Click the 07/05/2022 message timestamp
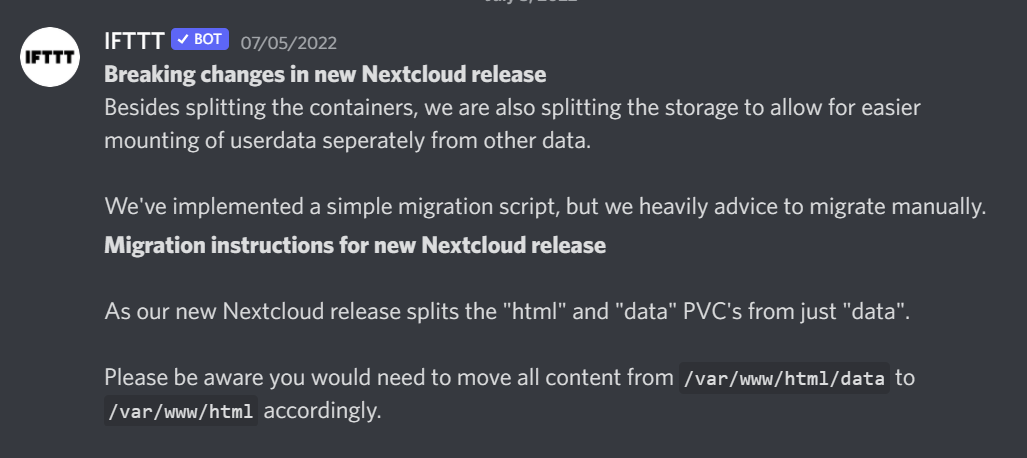 (288, 43)
